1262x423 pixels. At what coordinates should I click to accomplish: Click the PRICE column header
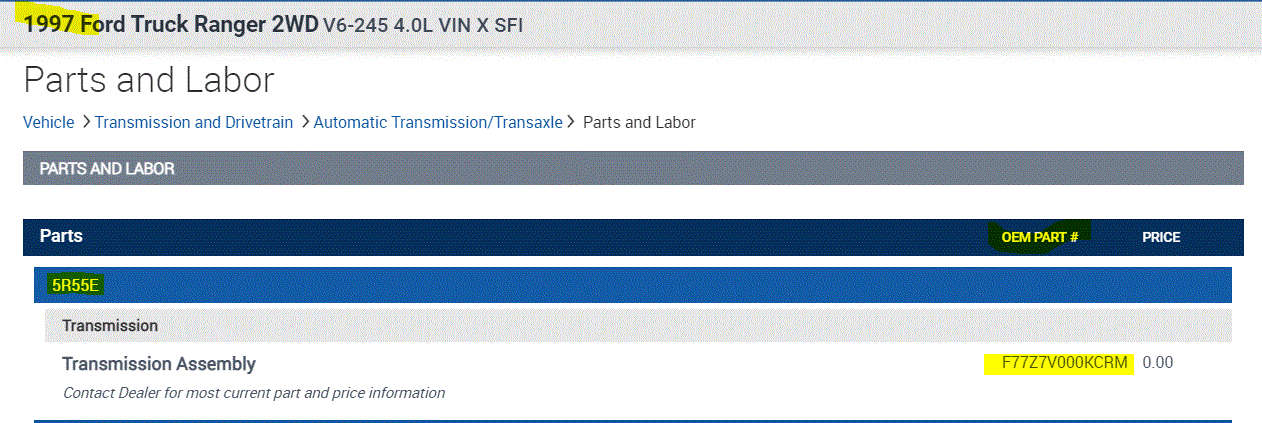point(1161,237)
